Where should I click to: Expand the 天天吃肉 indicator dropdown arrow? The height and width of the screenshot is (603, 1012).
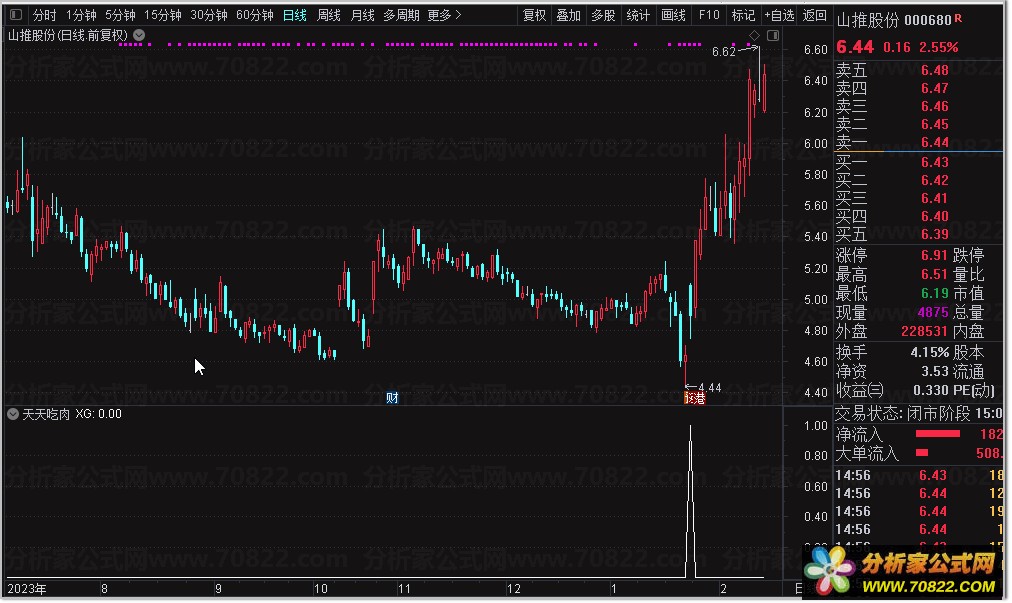(x=13, y=414)
